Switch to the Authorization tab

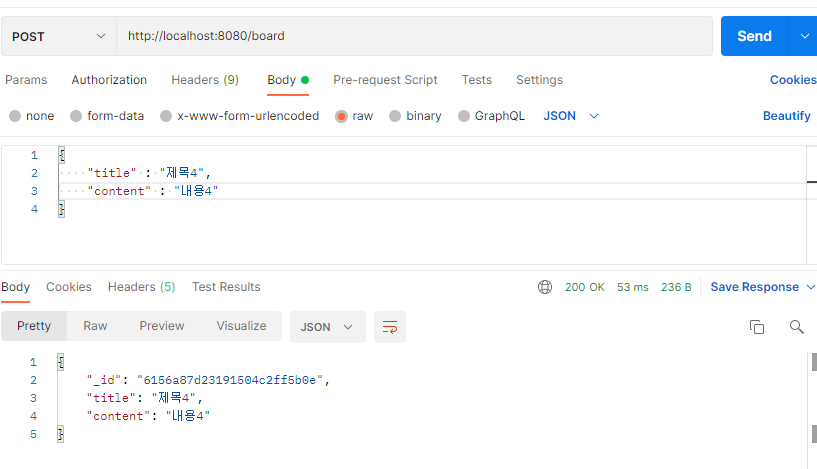coord(109,80)
